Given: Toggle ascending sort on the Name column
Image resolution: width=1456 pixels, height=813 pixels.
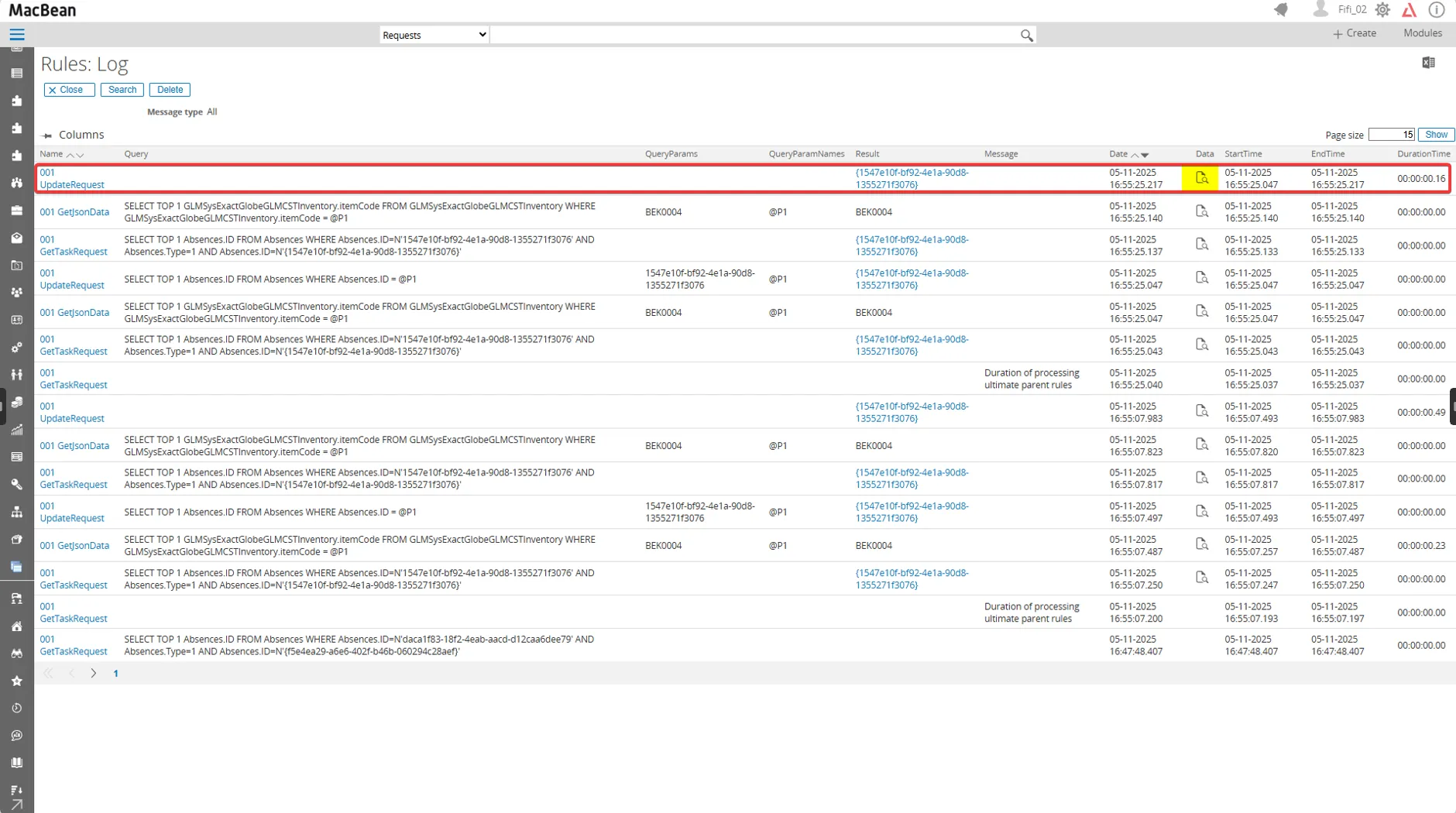Looking at the screenshot, I should click(72, 155).
